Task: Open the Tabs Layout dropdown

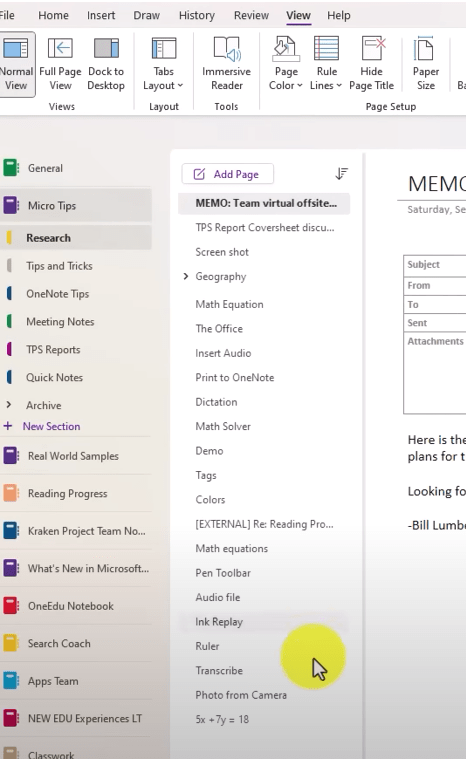Action: (x=164, y=64)
